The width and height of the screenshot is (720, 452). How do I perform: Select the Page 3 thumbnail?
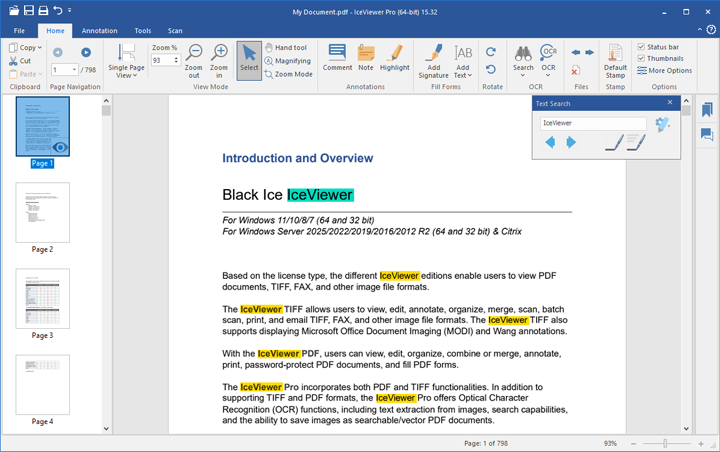coord(43,299)
